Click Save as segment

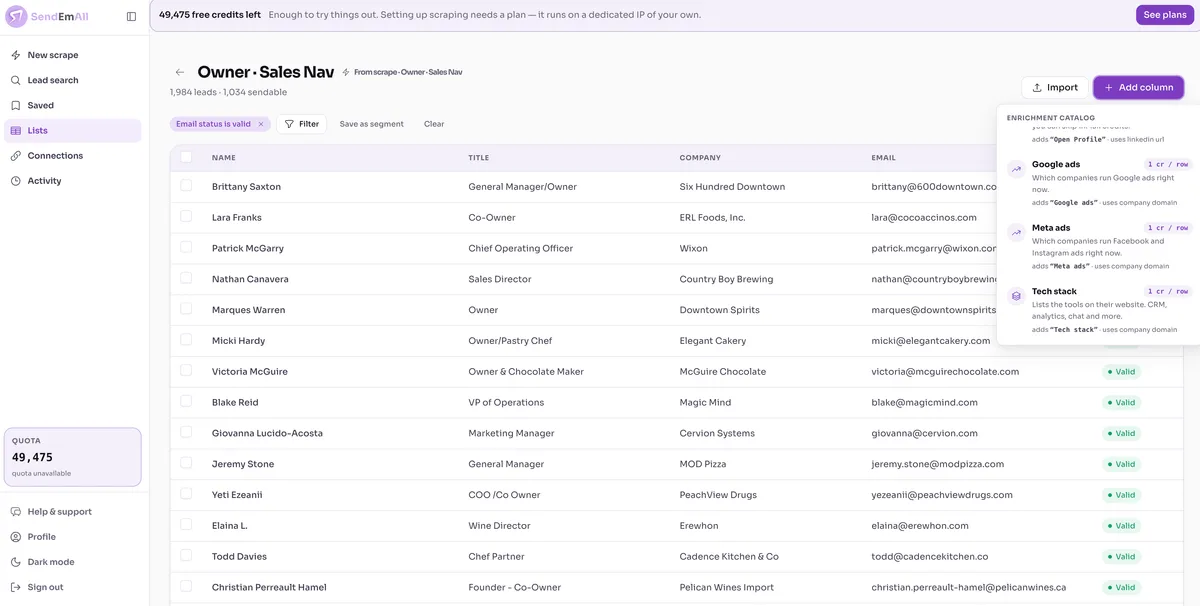pyautogui.click(x=371, y=124)
